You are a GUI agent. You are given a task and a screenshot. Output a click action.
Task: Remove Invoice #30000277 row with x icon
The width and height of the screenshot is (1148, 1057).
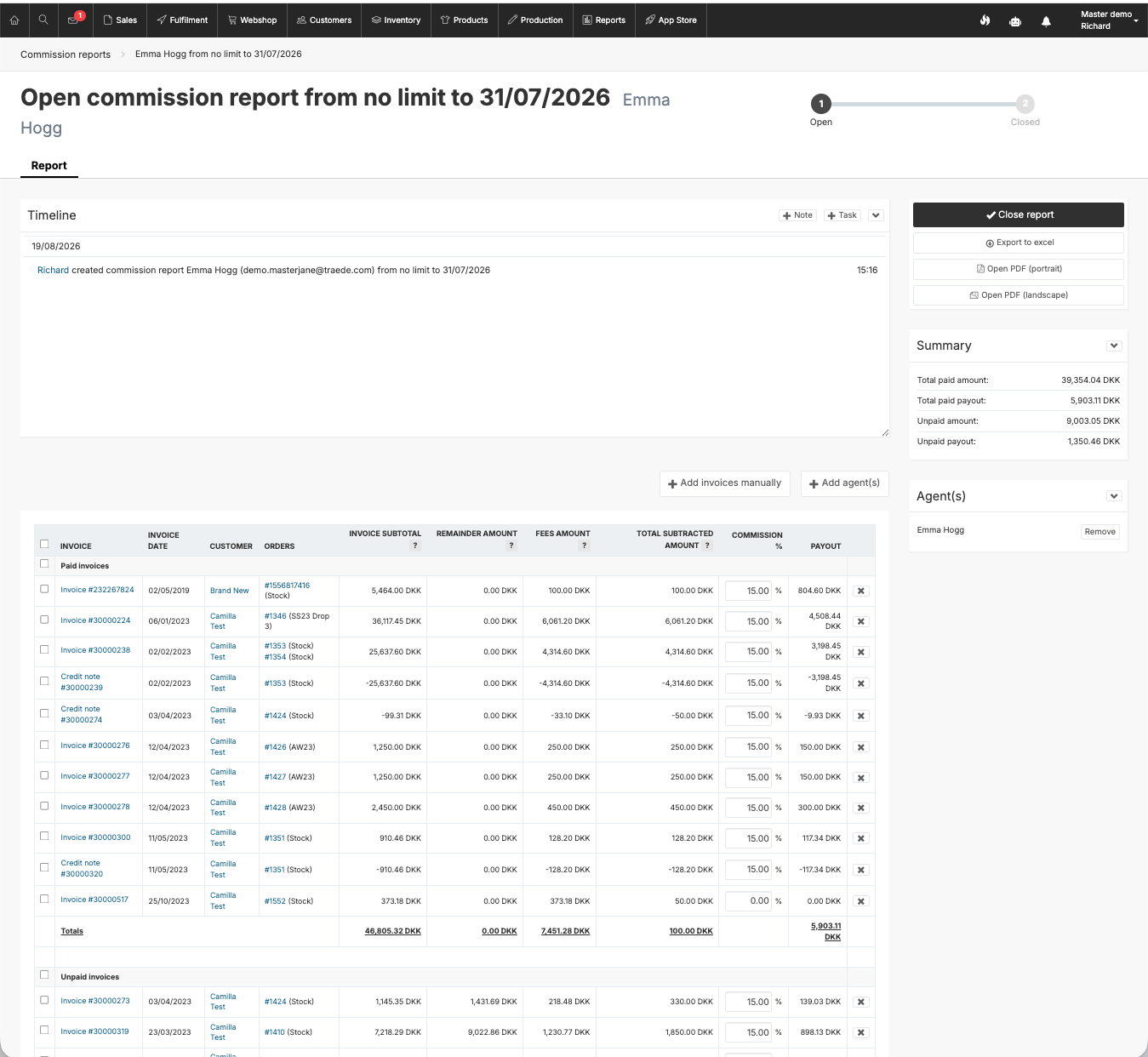(x=861, y=778)
